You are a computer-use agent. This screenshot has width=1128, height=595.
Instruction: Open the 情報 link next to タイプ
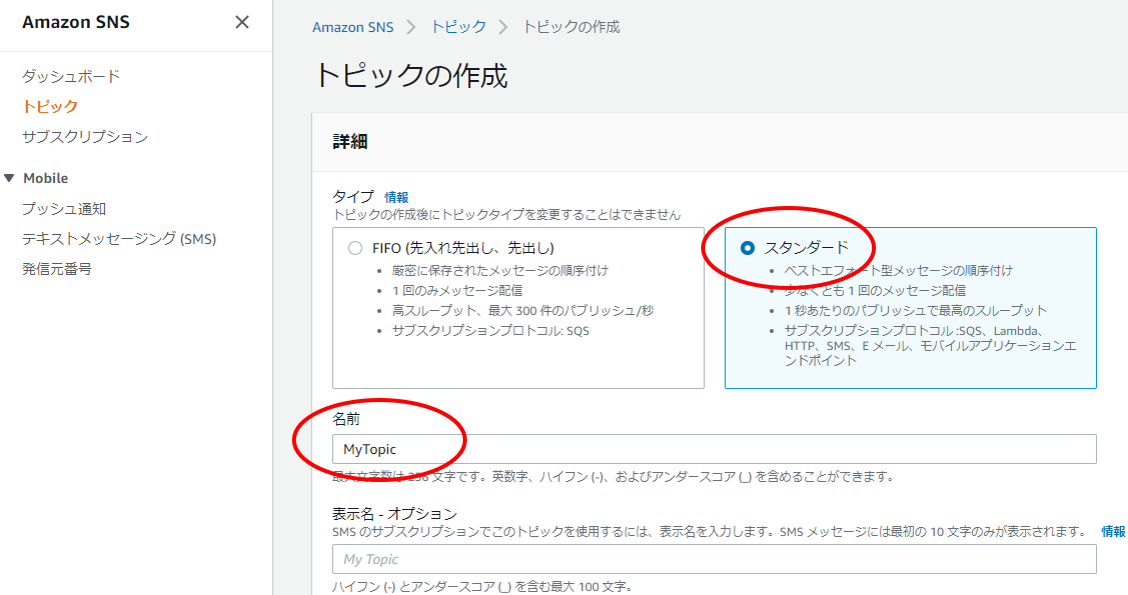[x=396, y=197]
